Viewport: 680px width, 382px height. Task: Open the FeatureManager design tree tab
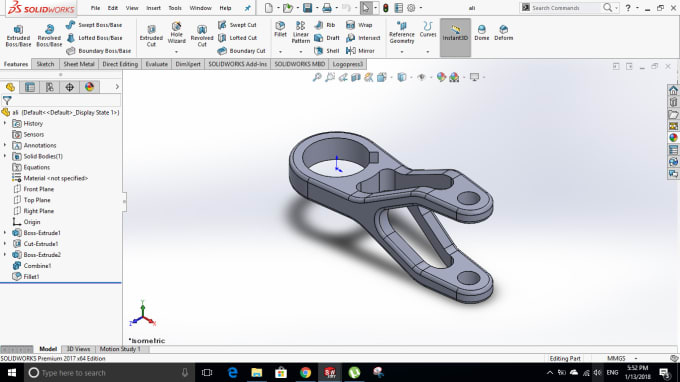(x=10, y=87)
